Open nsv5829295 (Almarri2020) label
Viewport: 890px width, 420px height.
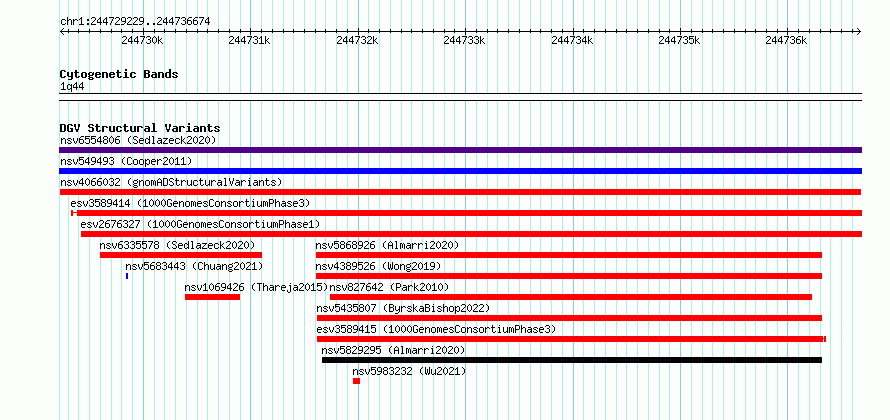tap(393, 350)
